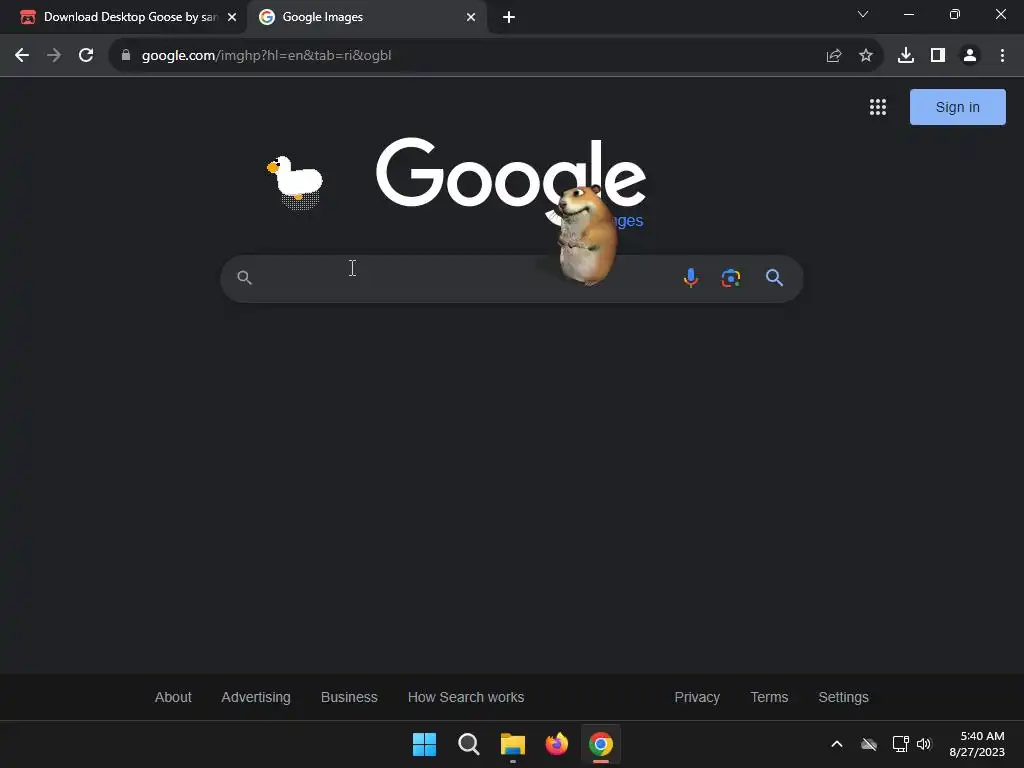Show hidden system tray icons
Viewport: 1024px width, 768px height.
coord(837,744)
